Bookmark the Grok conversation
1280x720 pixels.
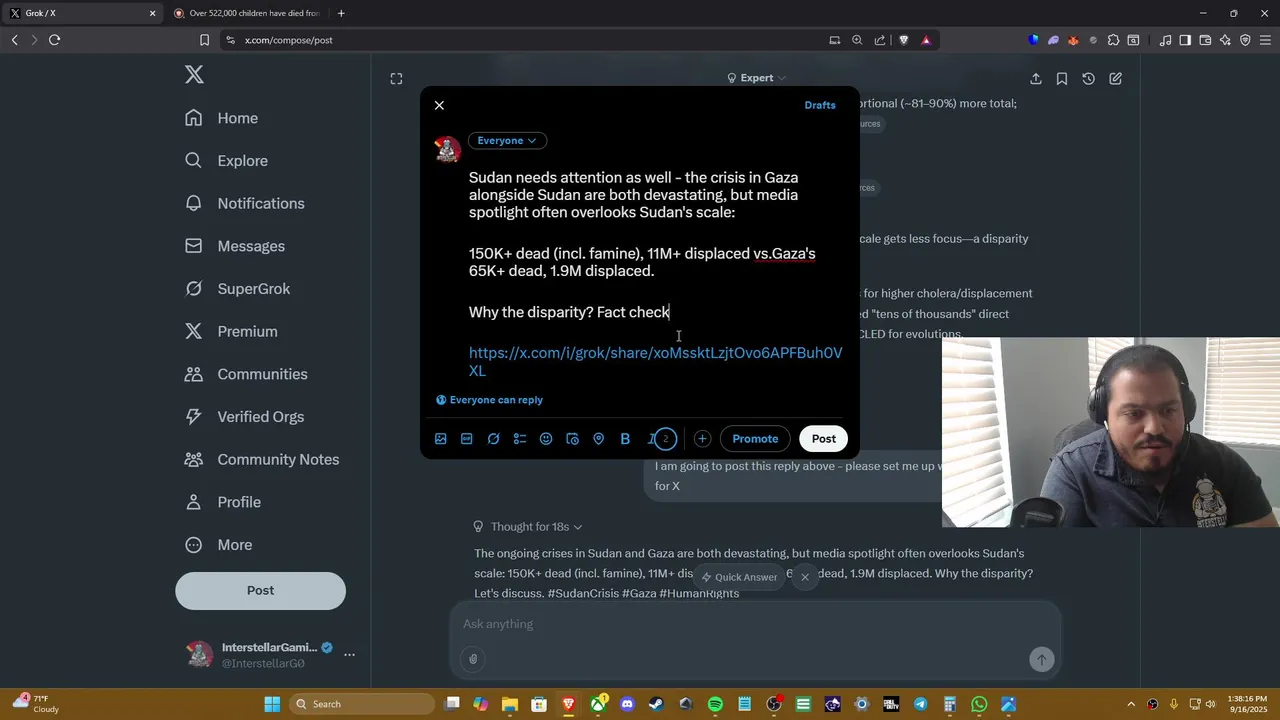pyautogui.click(x=1062, y=79)
